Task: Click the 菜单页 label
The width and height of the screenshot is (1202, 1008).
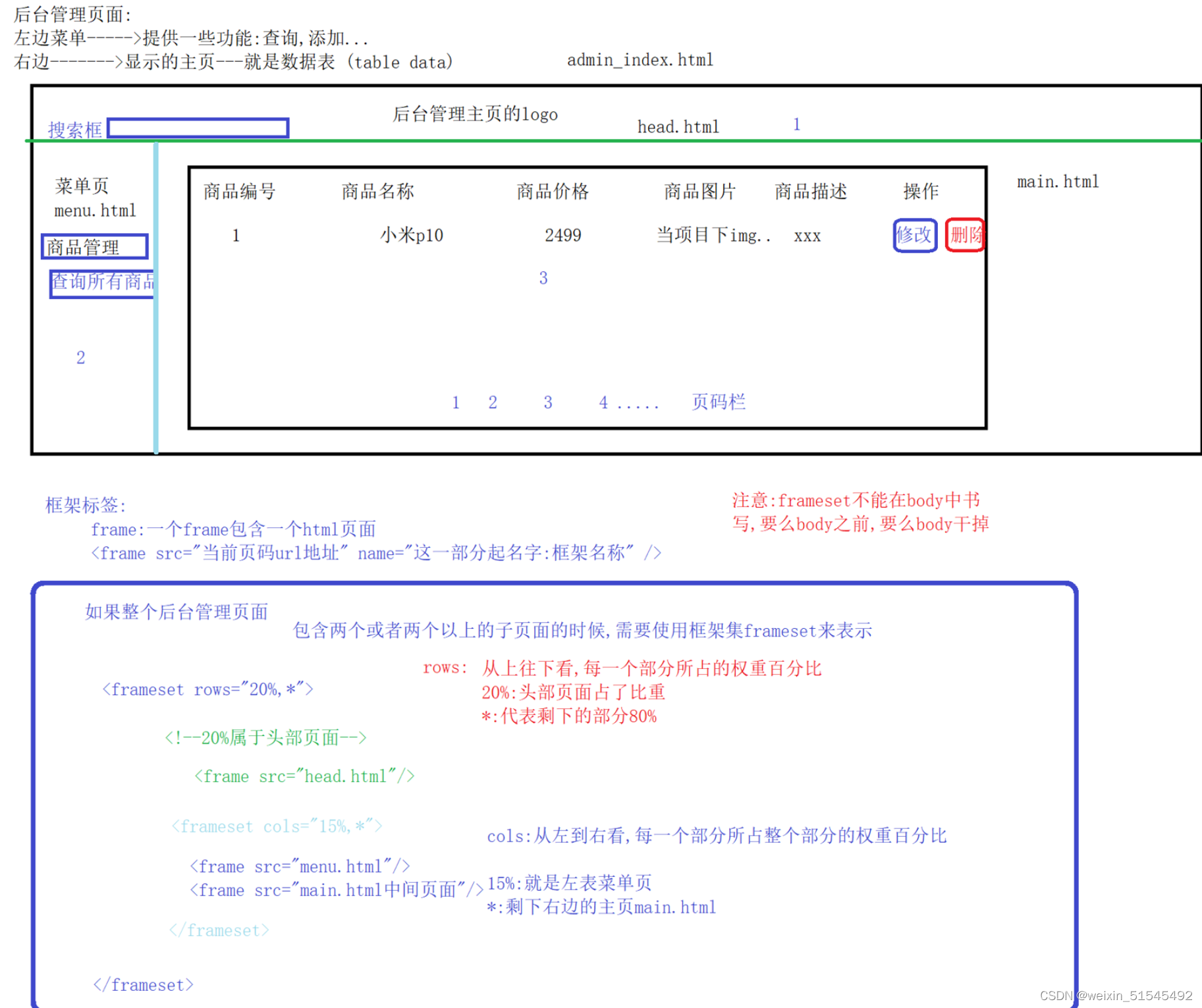Action: (x=82, y=186)
